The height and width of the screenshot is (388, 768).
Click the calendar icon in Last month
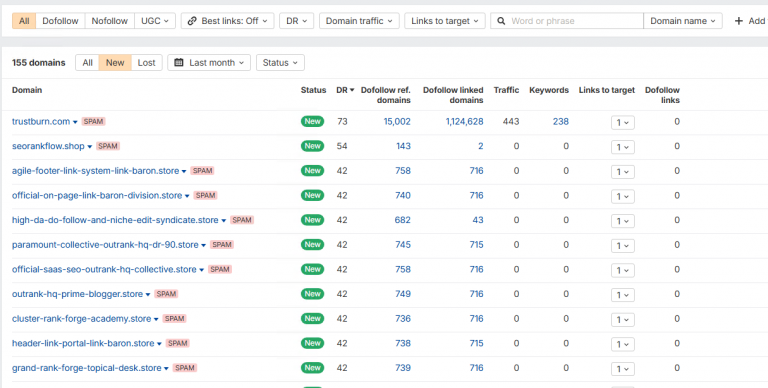click(x=179, y=63)
